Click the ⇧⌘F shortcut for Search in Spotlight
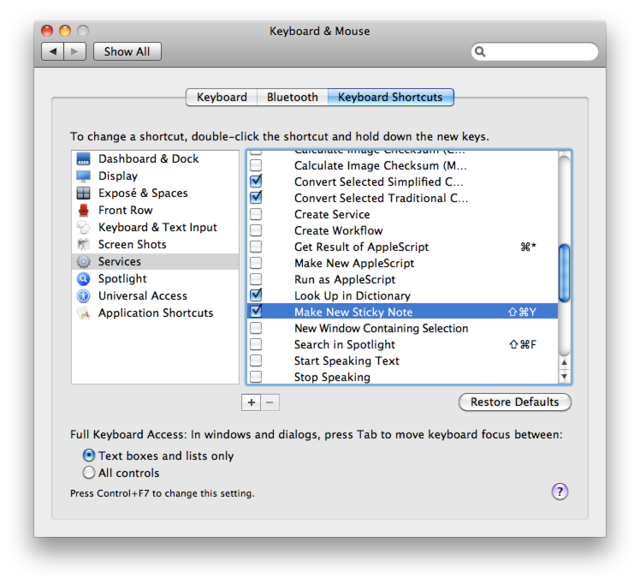 pyautogui.click(x=523, y=345)
